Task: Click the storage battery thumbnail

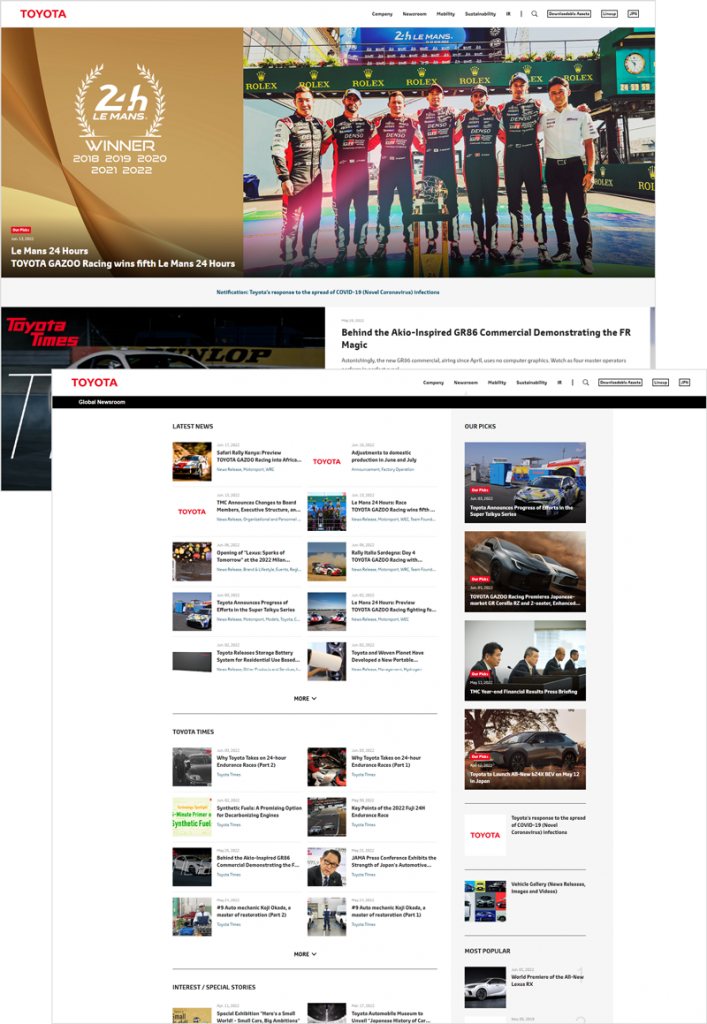Action: tap(192, 662)
